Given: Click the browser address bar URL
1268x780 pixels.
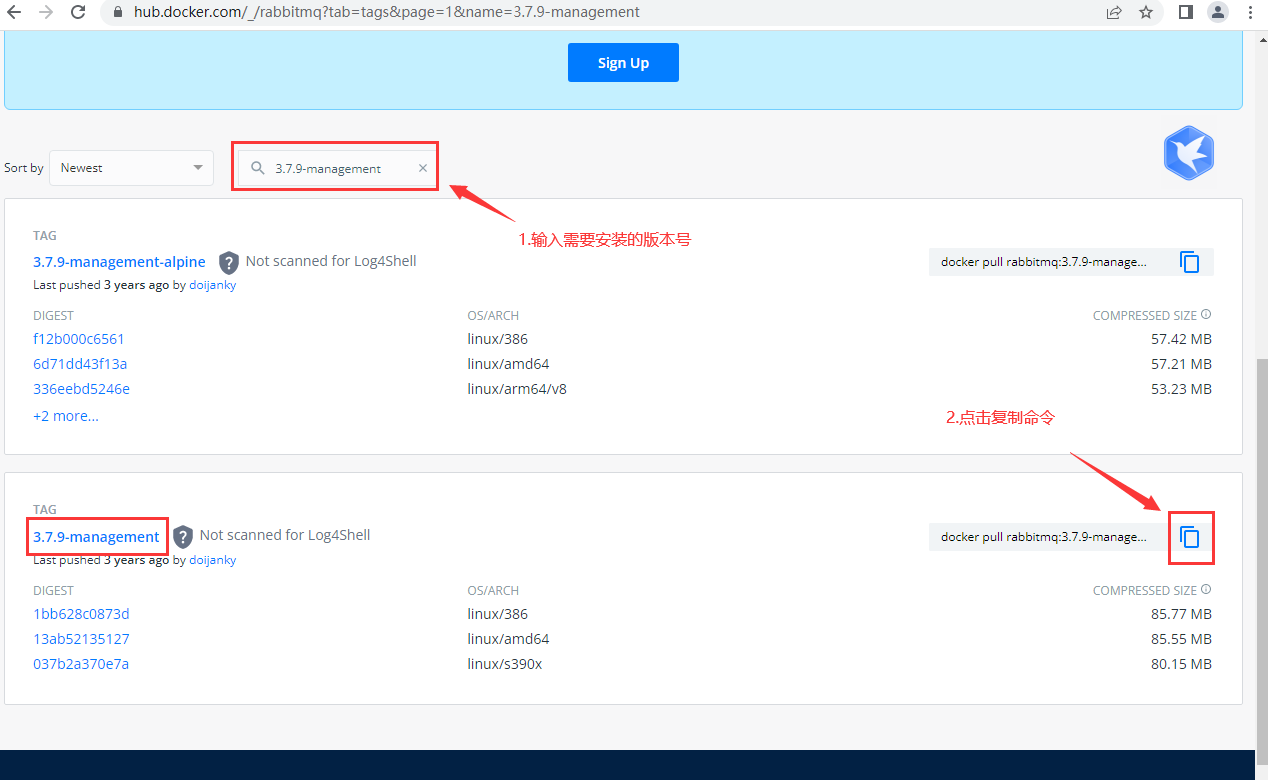Looking at the screenshot, I should pyautogui.click(x=387, y=13).
